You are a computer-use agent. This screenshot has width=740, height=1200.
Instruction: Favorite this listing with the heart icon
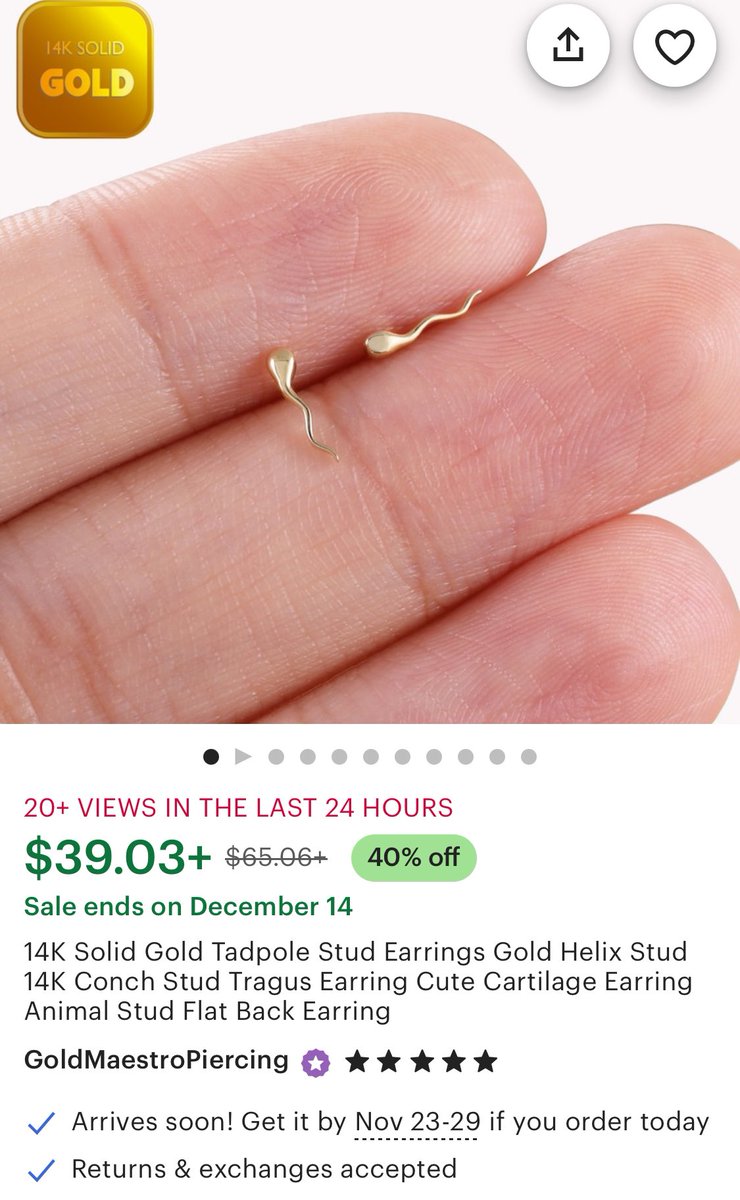(x=675, y=46)
